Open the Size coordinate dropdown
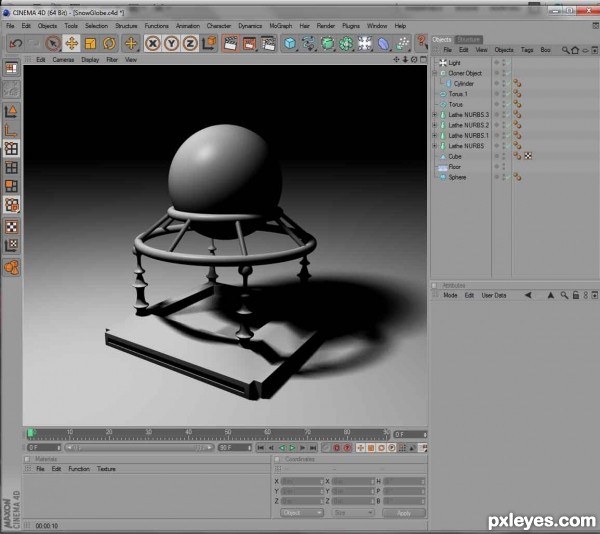This screenshot has height=534, width=600. (353, 513)
